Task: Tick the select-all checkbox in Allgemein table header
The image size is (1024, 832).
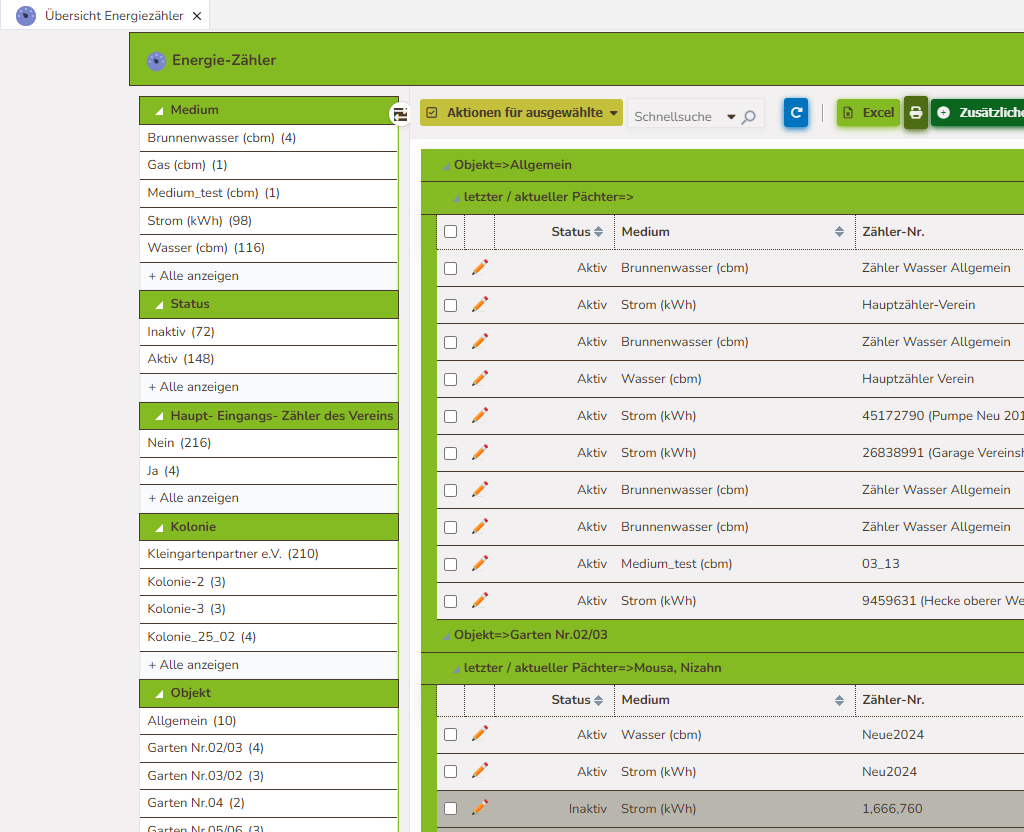Action: coord(450,232)
